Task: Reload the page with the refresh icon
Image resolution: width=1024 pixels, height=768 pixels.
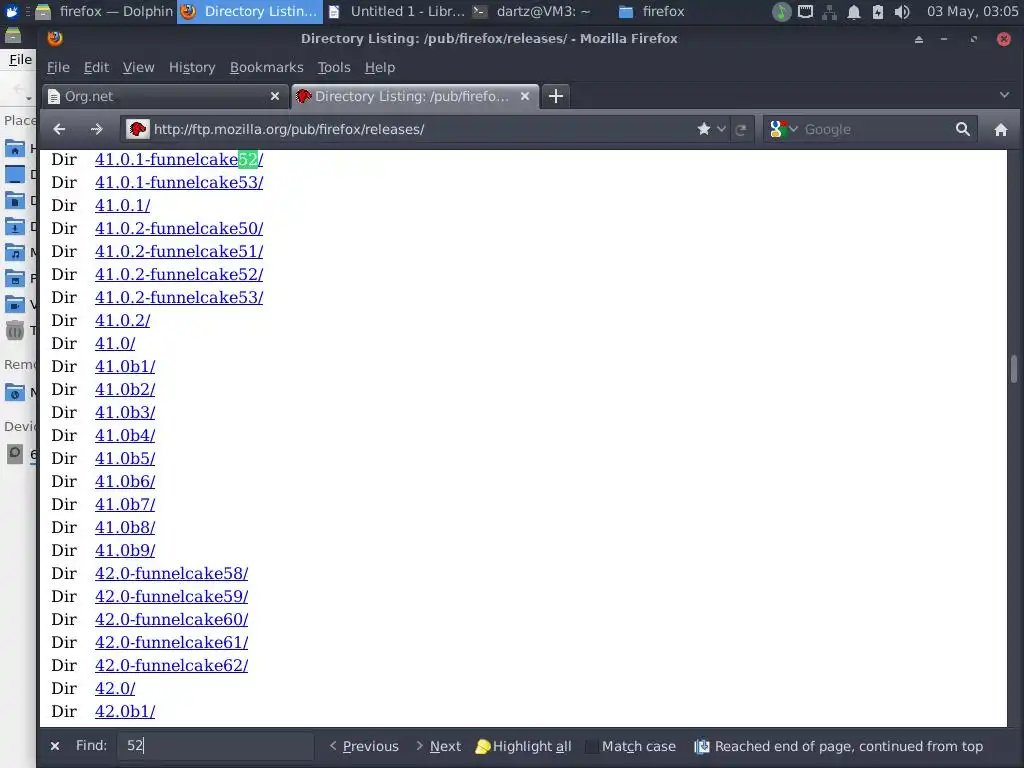Action: (x=741, y=129)
